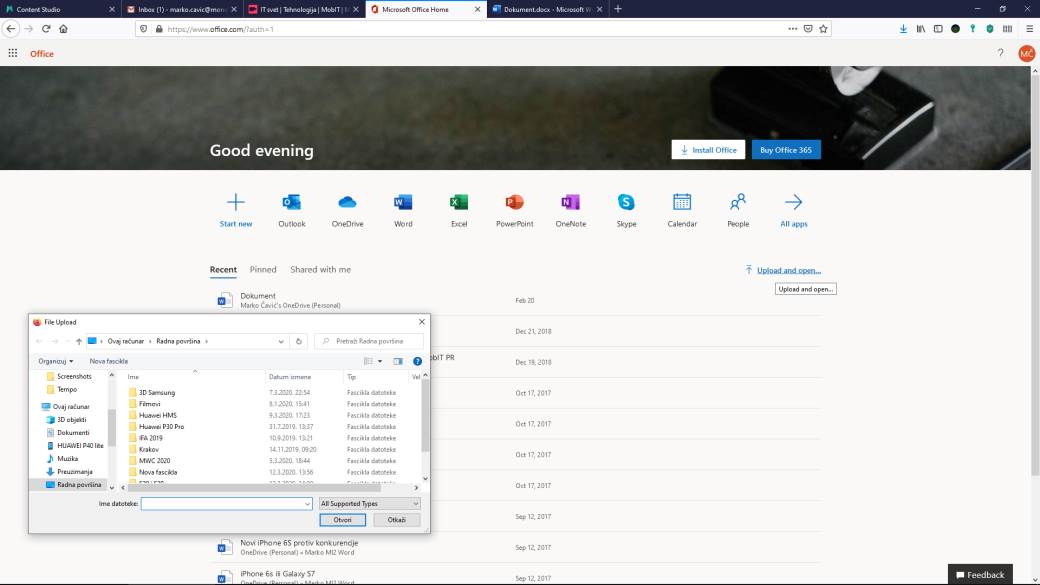Click the help icon in File Upload dialog
This screenshot has height=585, width=1040.
click(x=417, y=361)
